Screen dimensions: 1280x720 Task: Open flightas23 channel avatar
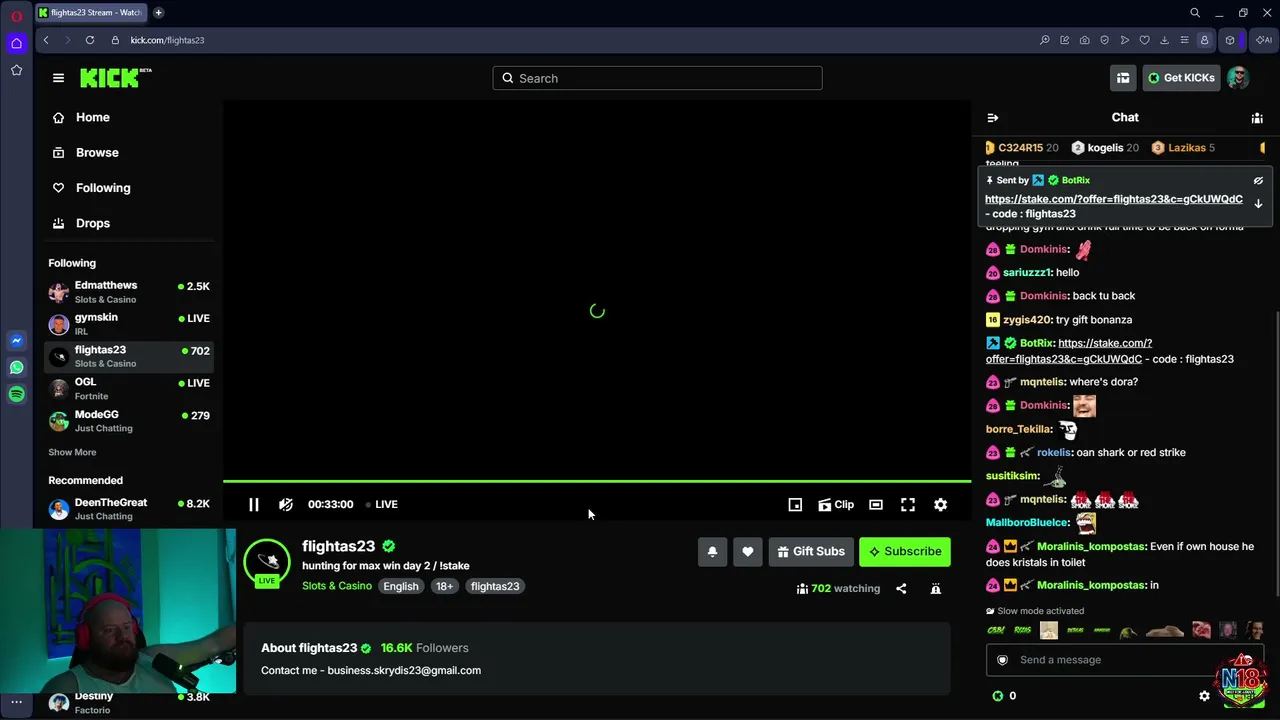click(267, 562)
